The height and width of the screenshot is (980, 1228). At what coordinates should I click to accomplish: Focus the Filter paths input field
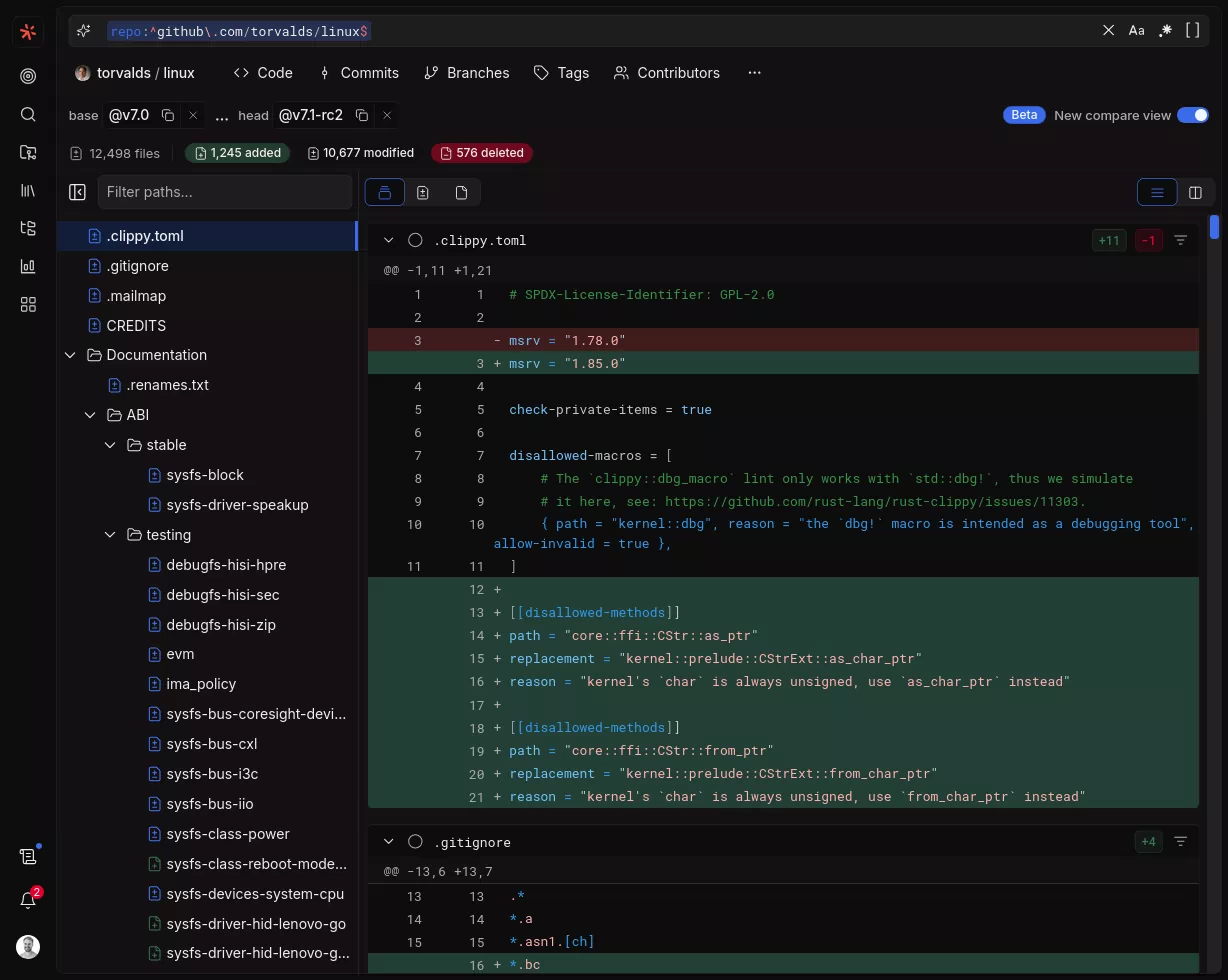pyautogui.click(x=225, y=192)
